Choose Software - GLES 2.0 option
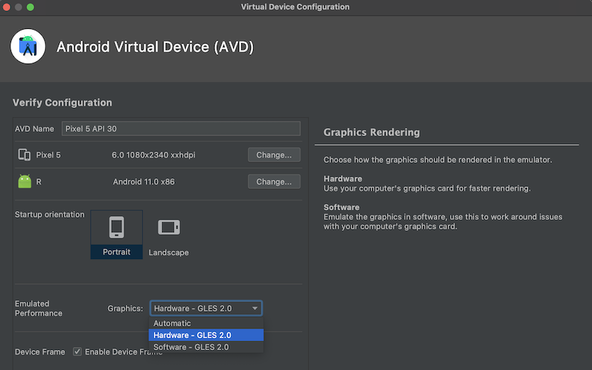Screen dimensions: 592x370 pyautogui.click(x=206, y=347)
